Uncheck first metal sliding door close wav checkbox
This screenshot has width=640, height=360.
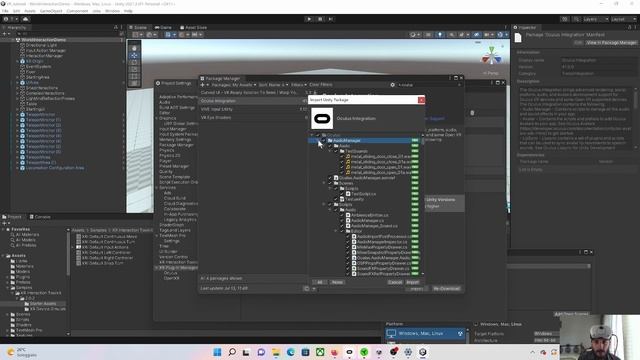click(342, 156)
